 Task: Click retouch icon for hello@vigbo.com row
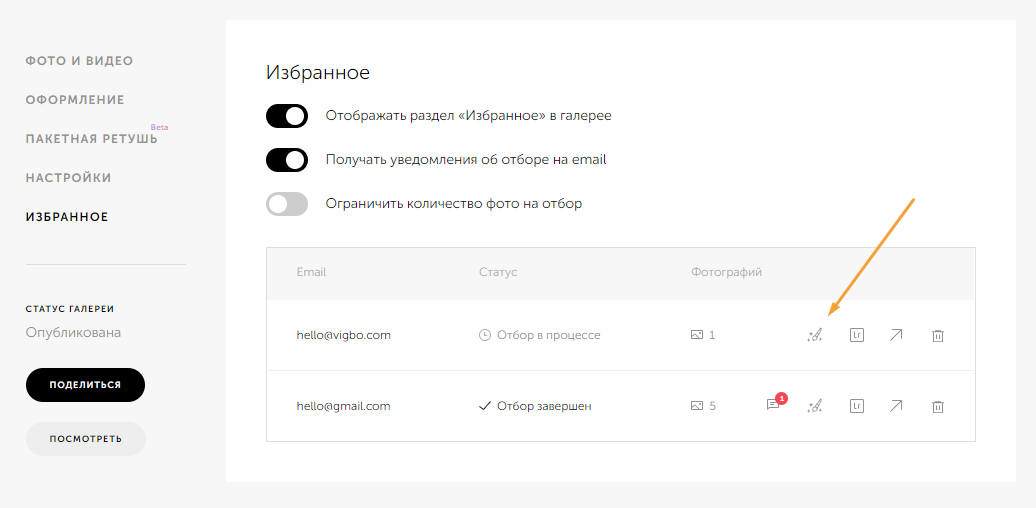(x=815, y=336)
